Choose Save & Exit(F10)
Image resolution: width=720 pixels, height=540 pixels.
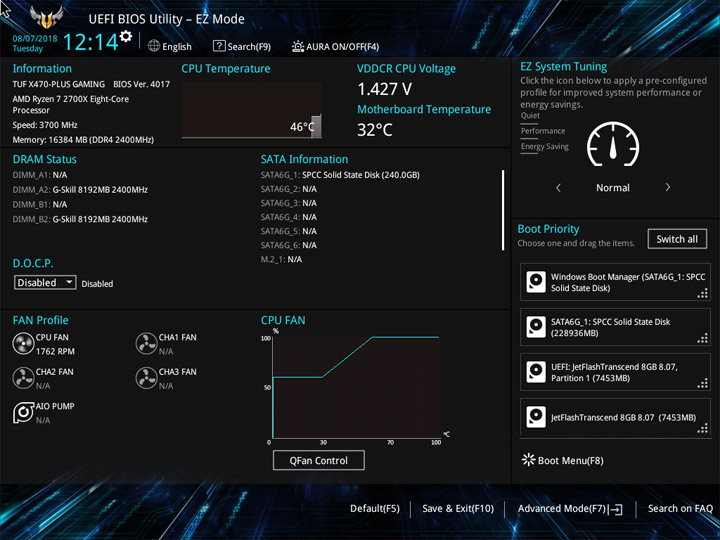[x=458, y=509]
